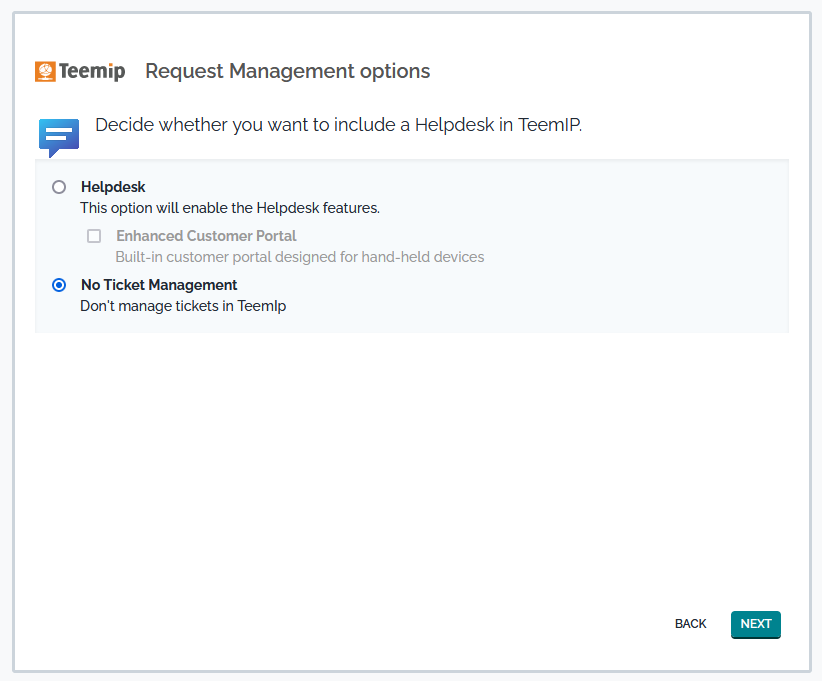
Task: Click 'Don't manage tickets in TeemIp' description
Action: pyautogui.click(x=183, y=306)
